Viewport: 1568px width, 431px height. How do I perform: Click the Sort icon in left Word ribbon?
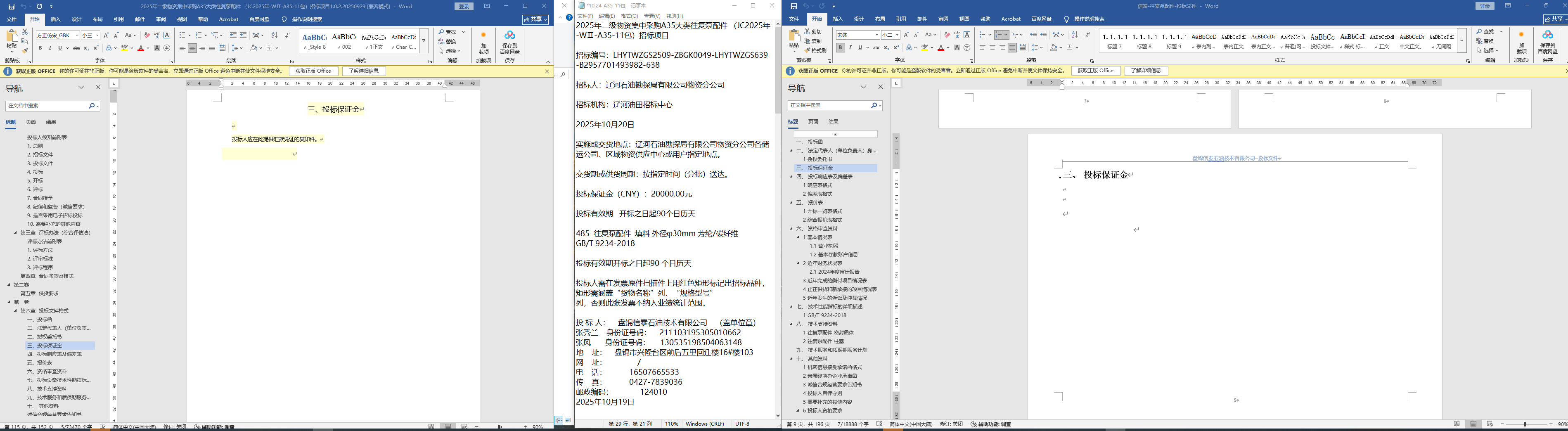275,36
